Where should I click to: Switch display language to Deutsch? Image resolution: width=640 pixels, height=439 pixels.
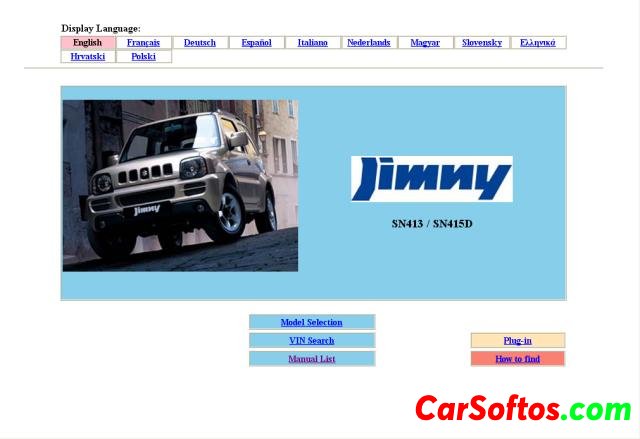(x=200, y=43)
